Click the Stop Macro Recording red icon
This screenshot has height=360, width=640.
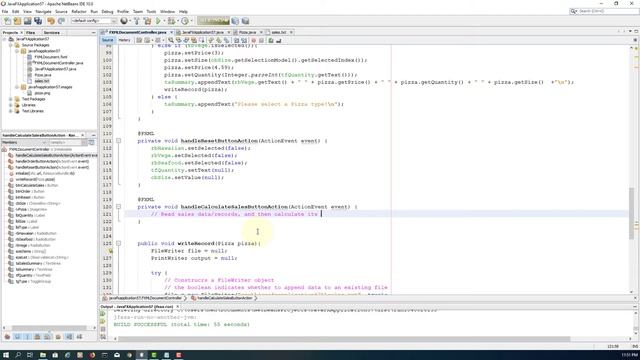coord(253,40)
